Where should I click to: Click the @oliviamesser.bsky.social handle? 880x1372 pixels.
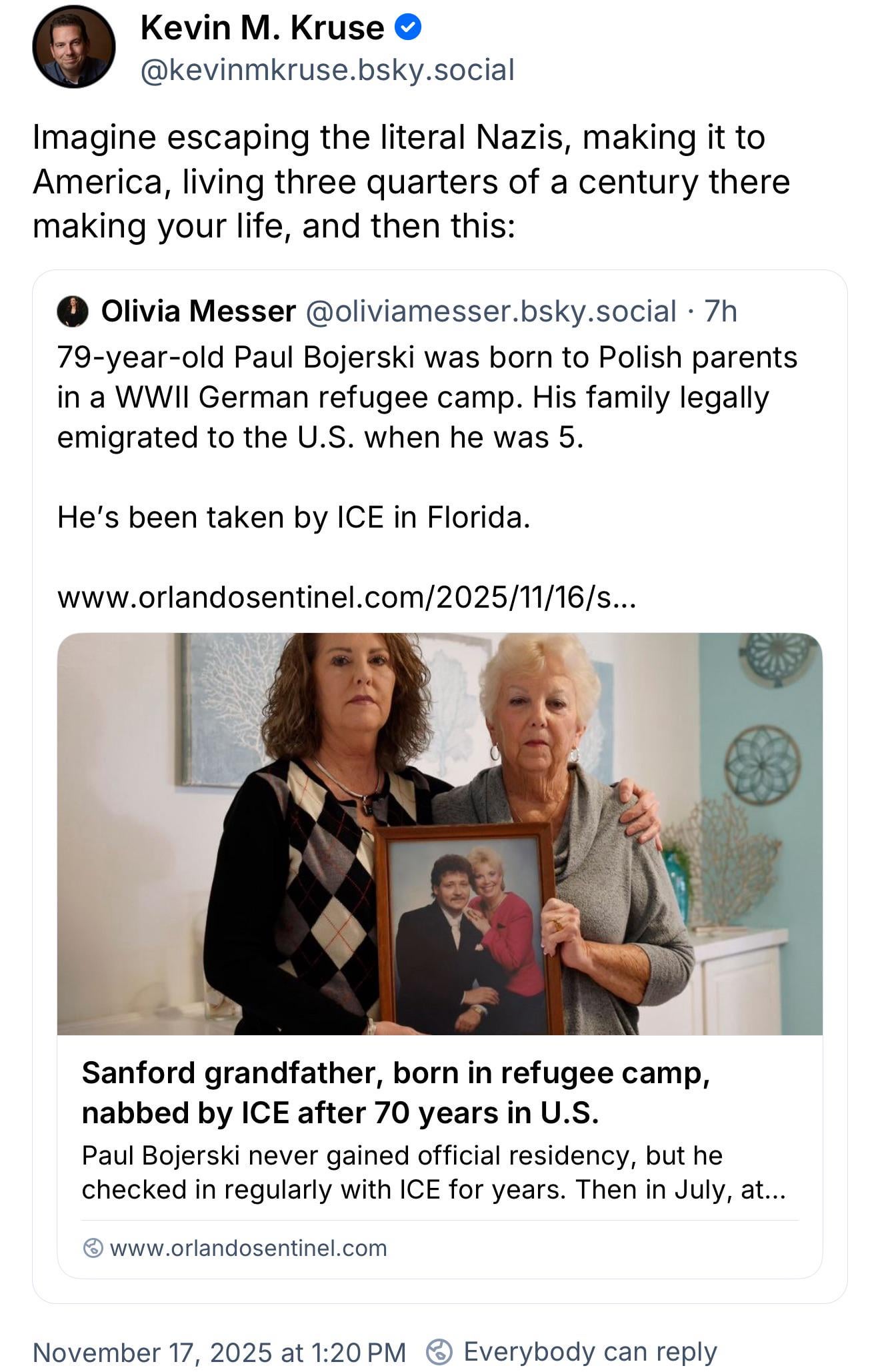[x=491, y=311]
